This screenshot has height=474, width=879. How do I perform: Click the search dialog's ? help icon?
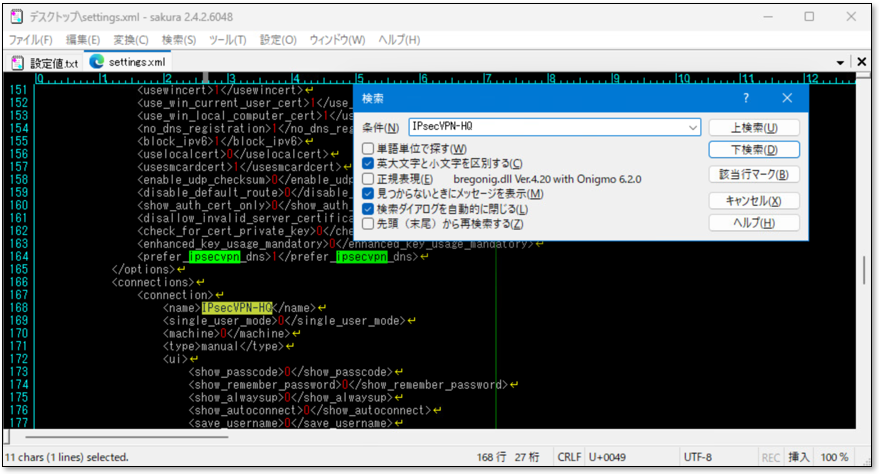click(x=746, y=98)
